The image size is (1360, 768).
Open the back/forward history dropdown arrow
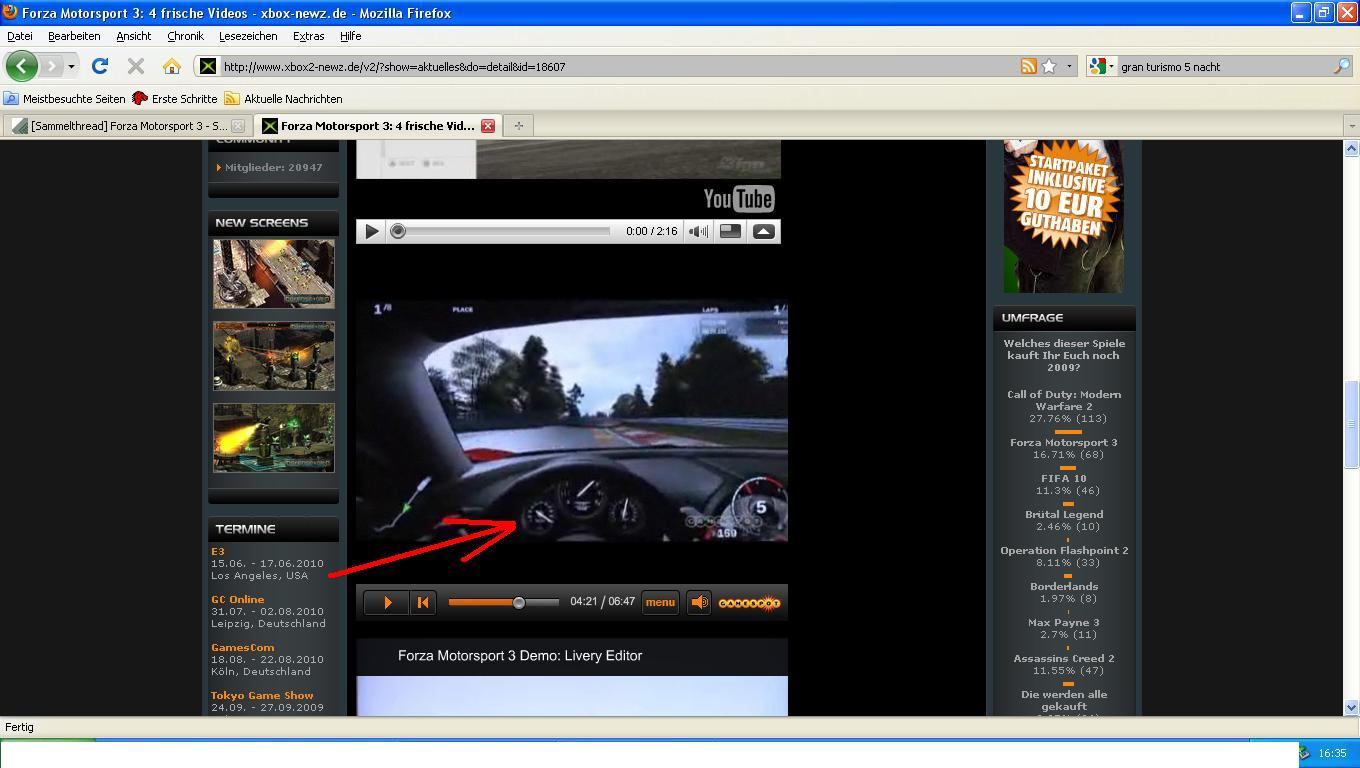[x=71, y=66]
